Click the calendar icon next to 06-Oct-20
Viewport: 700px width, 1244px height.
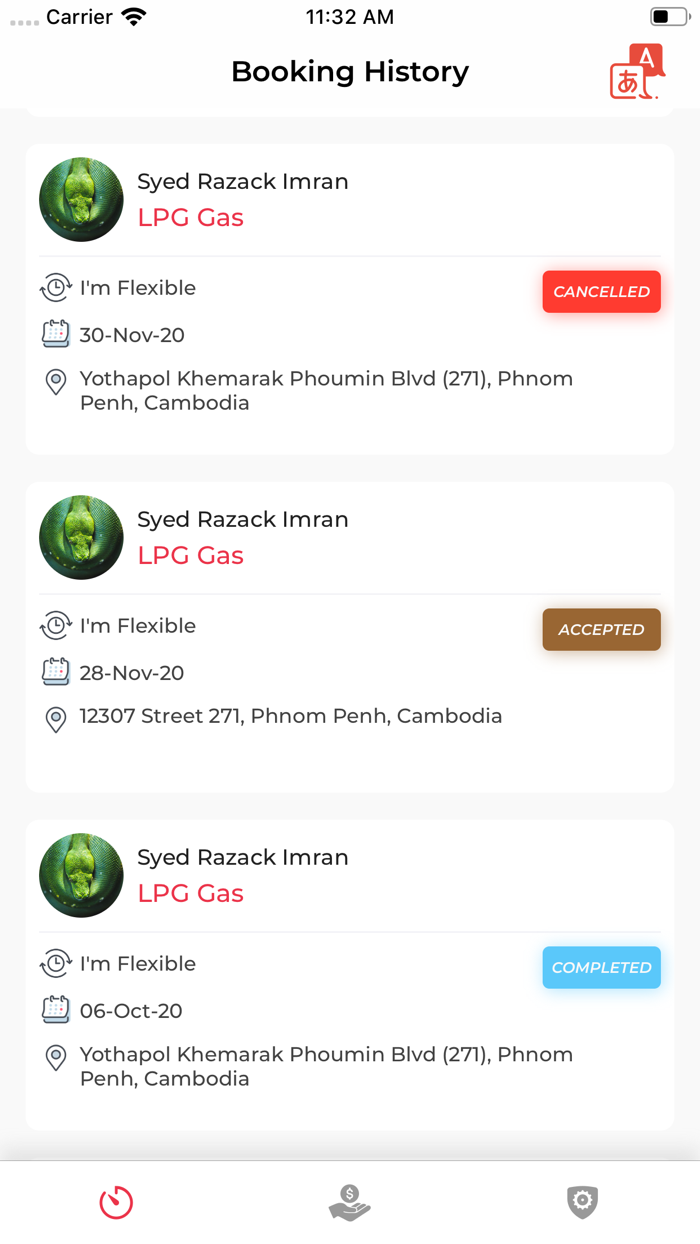(56, 1010)
